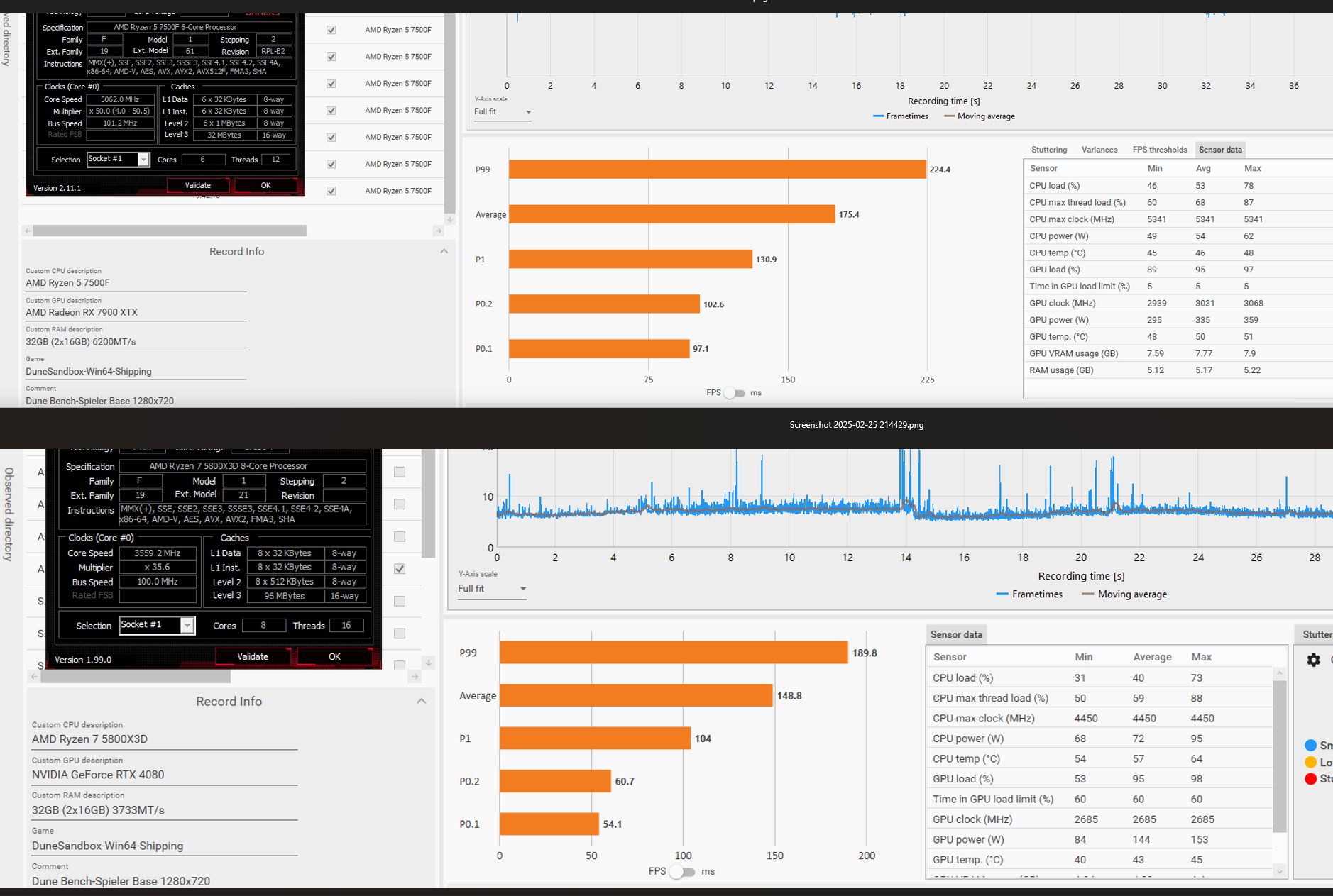Click the Custom GPU description field reading NVIDIA GeForce RTX 4080
This screenshot has width=1333, height=896.
(x=164, y=775)
